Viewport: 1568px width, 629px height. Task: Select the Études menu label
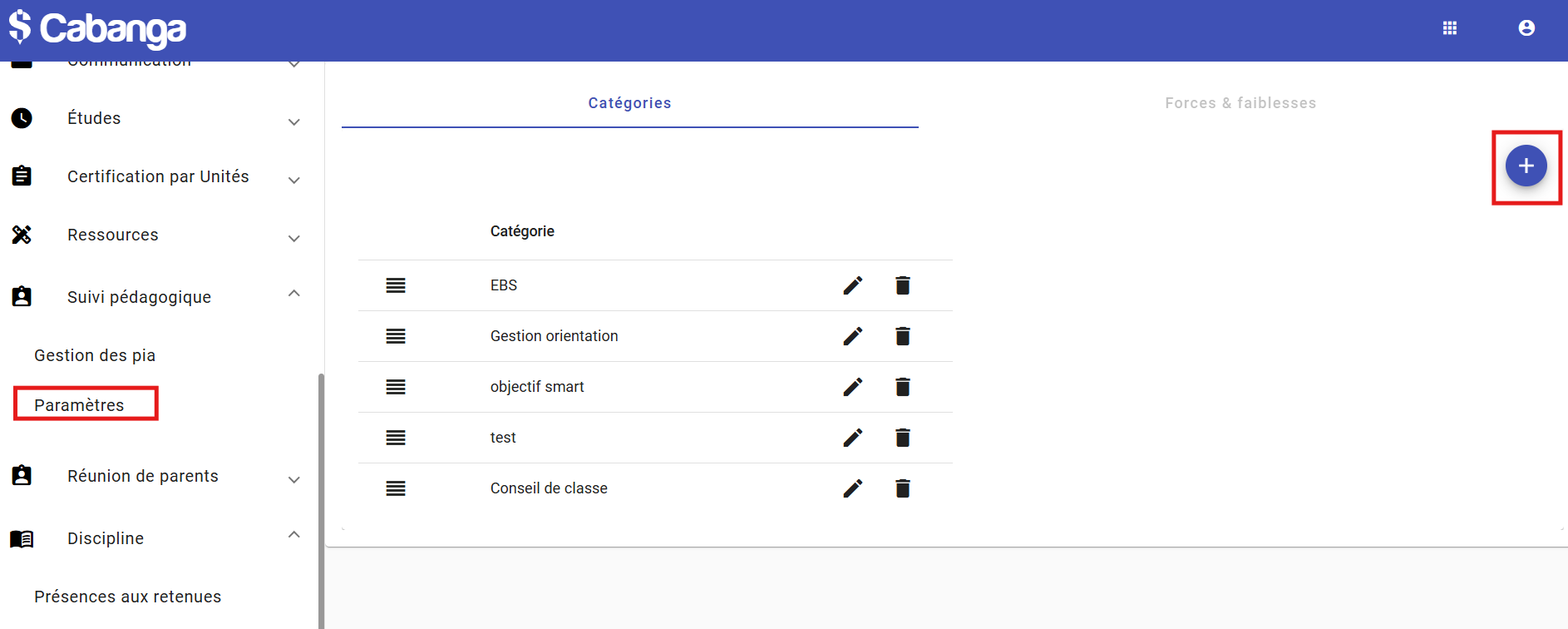[94, 118]
